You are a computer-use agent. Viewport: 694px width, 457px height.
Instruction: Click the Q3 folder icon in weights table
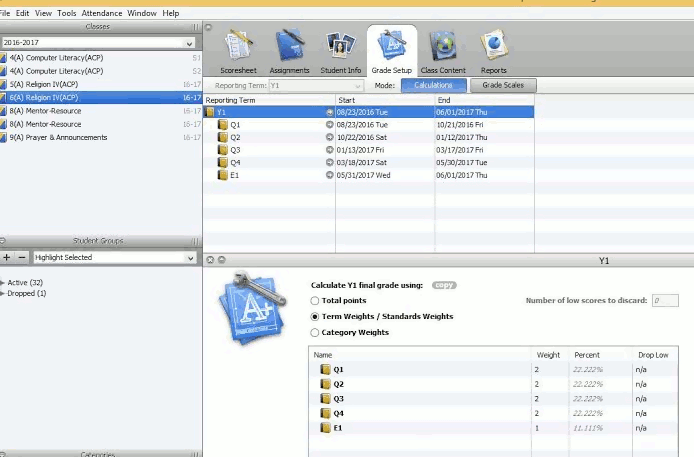[325, 399]
